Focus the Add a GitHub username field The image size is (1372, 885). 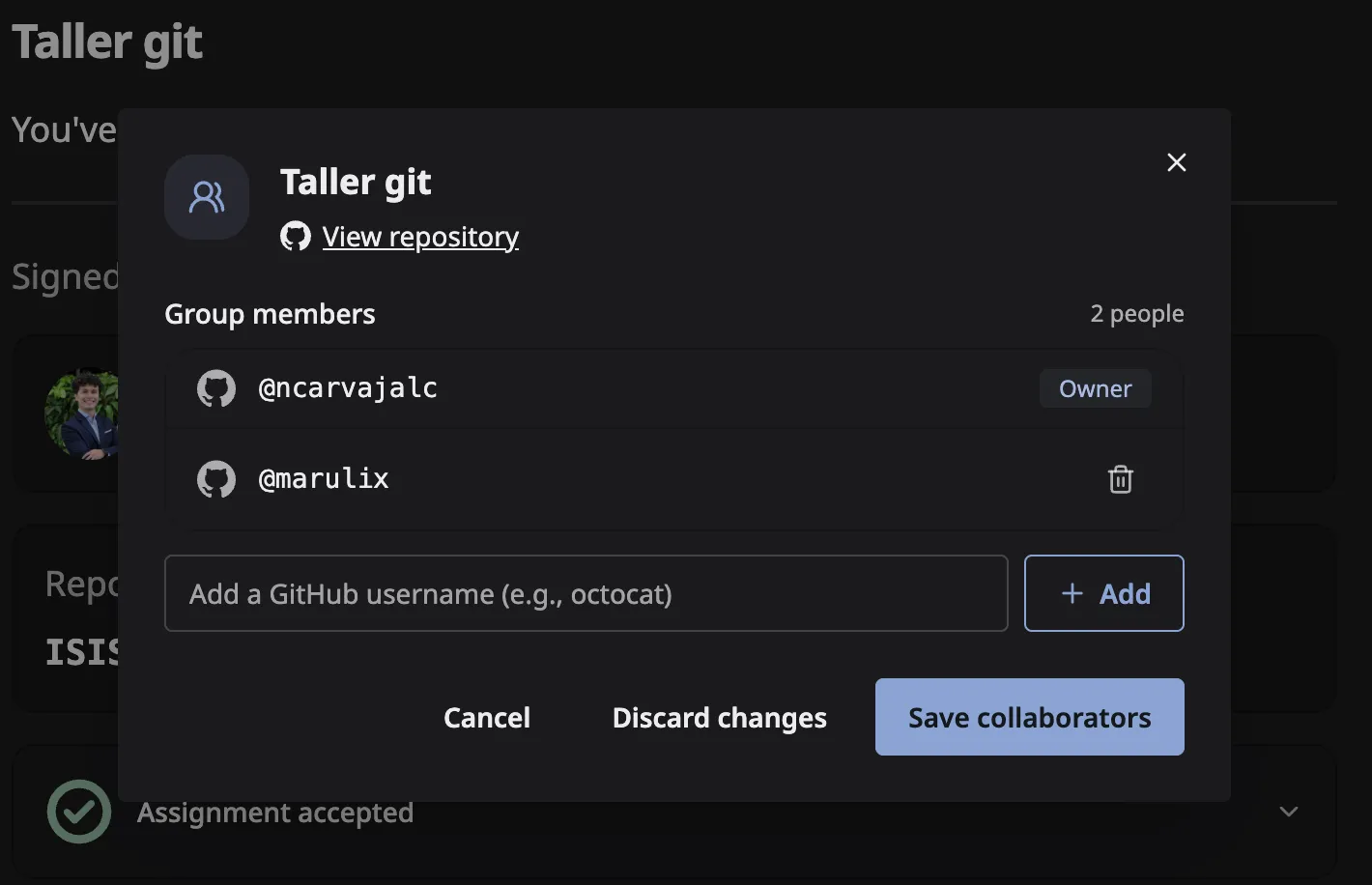tap(586, 593)
